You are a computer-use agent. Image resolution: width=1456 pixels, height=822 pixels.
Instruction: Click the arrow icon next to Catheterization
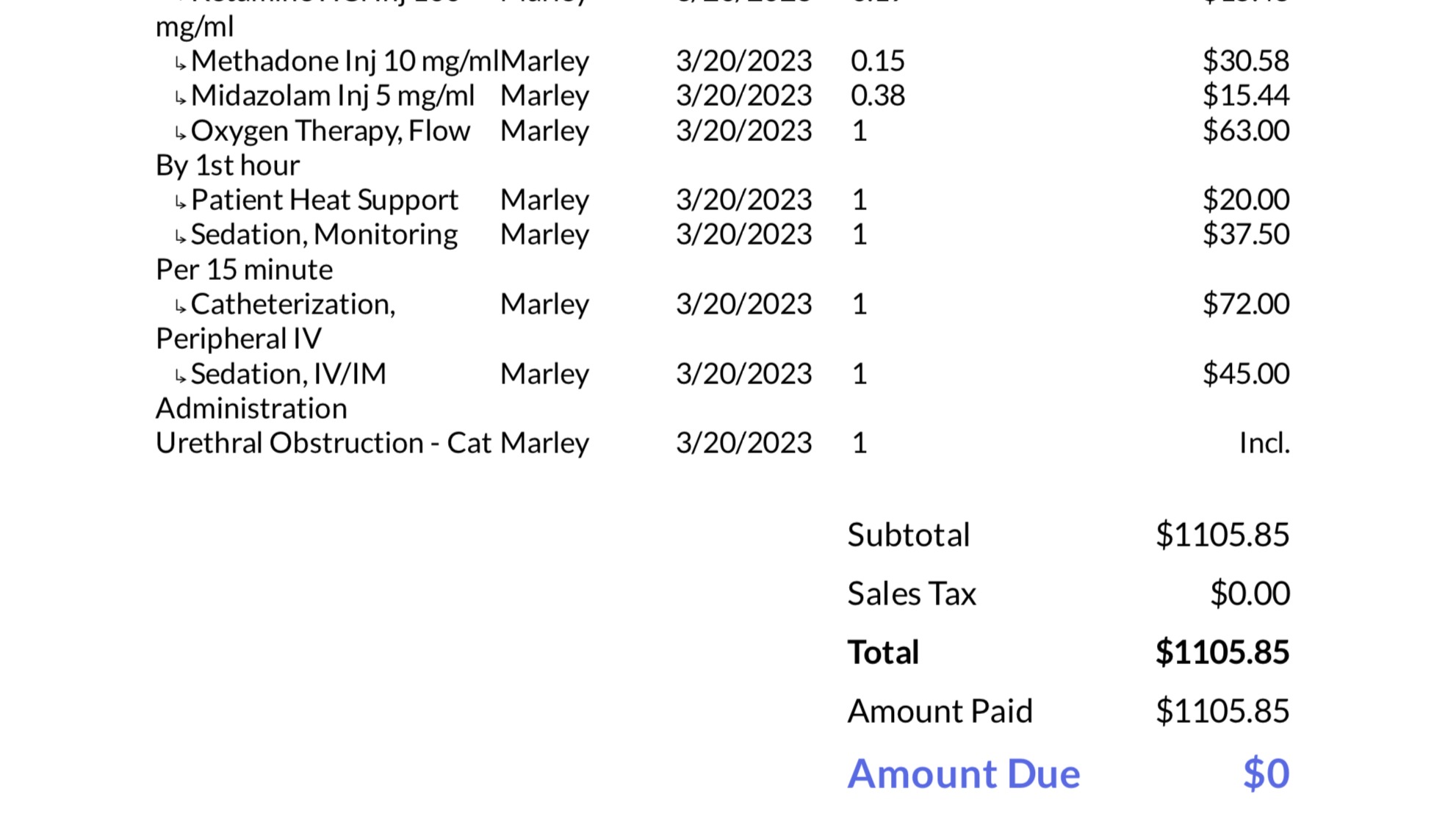click(180, 307)
